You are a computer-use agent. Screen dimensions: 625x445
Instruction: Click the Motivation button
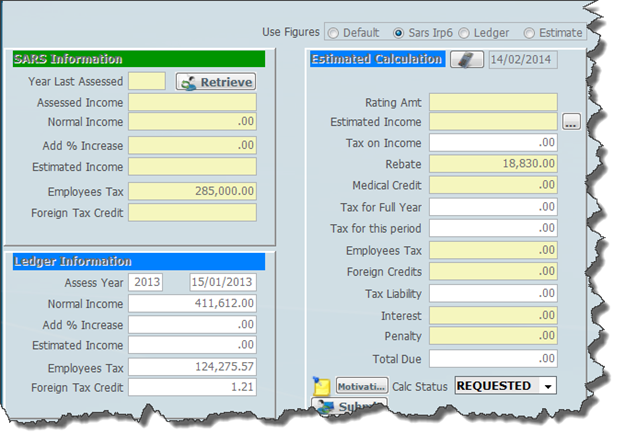coord(360,386)
